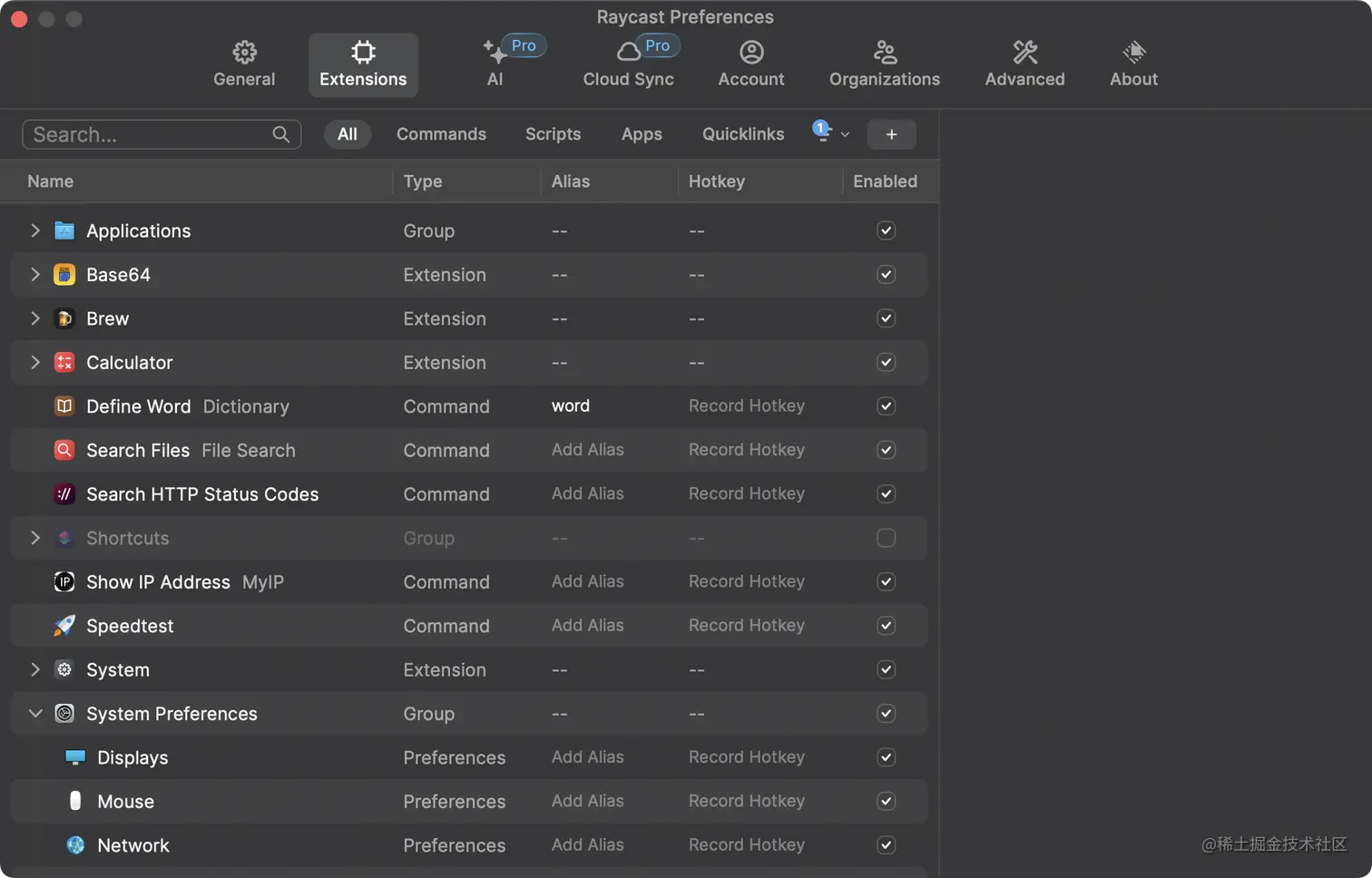Filter list by Commands

[x=441, y=134]
